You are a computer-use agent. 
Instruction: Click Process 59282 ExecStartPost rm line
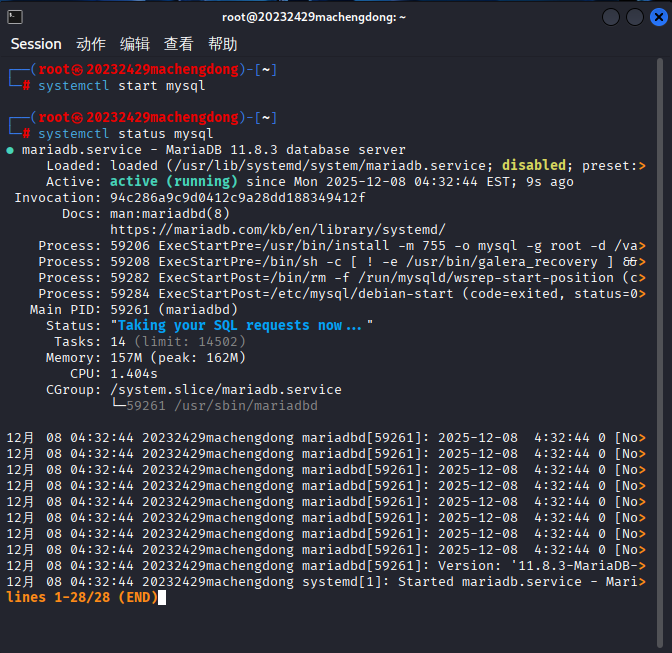[x=342, y=278]
